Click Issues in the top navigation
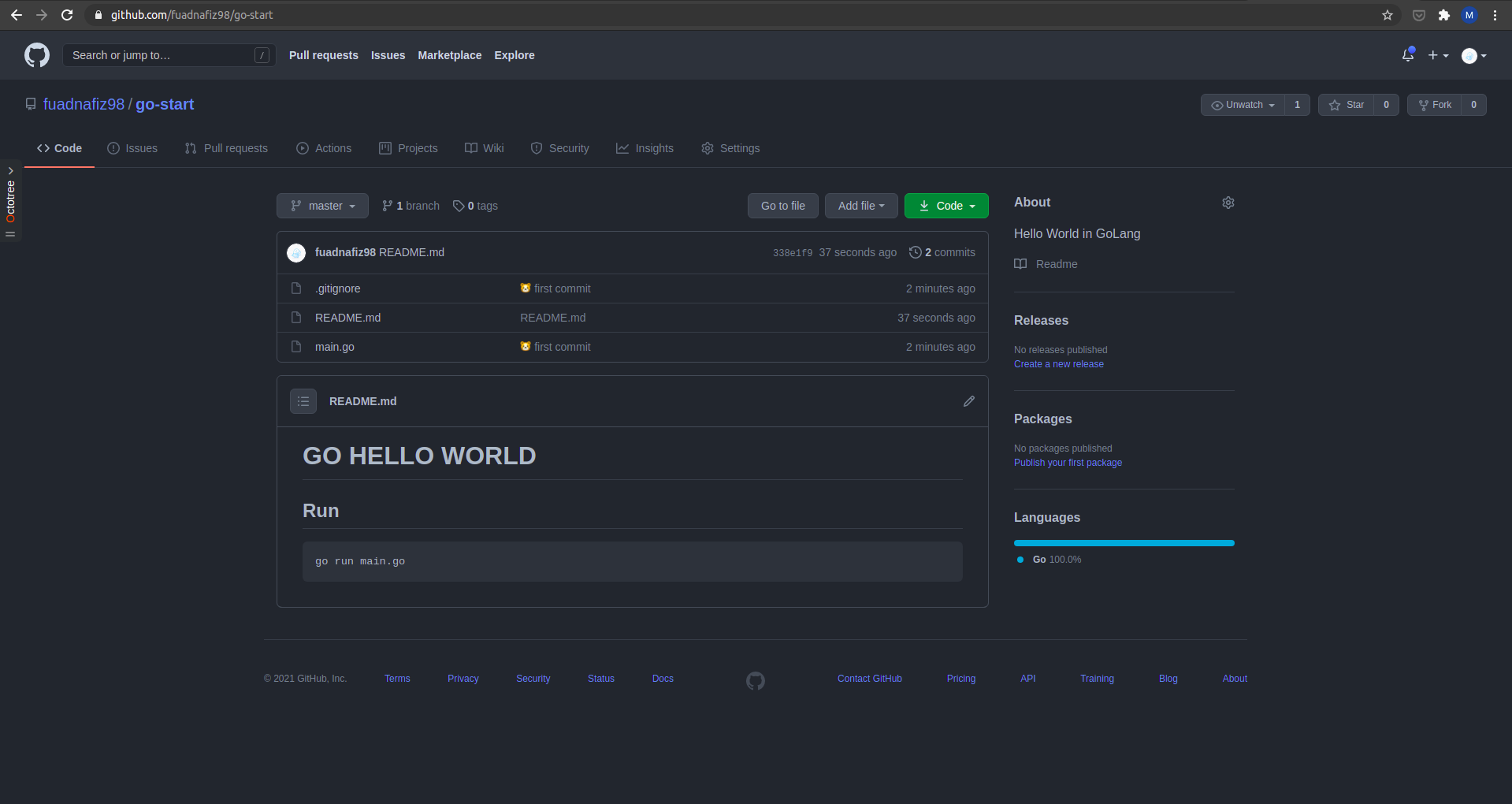Image resolution: width=1512 pixels, height=804 pixels. (x=388, y=55)
